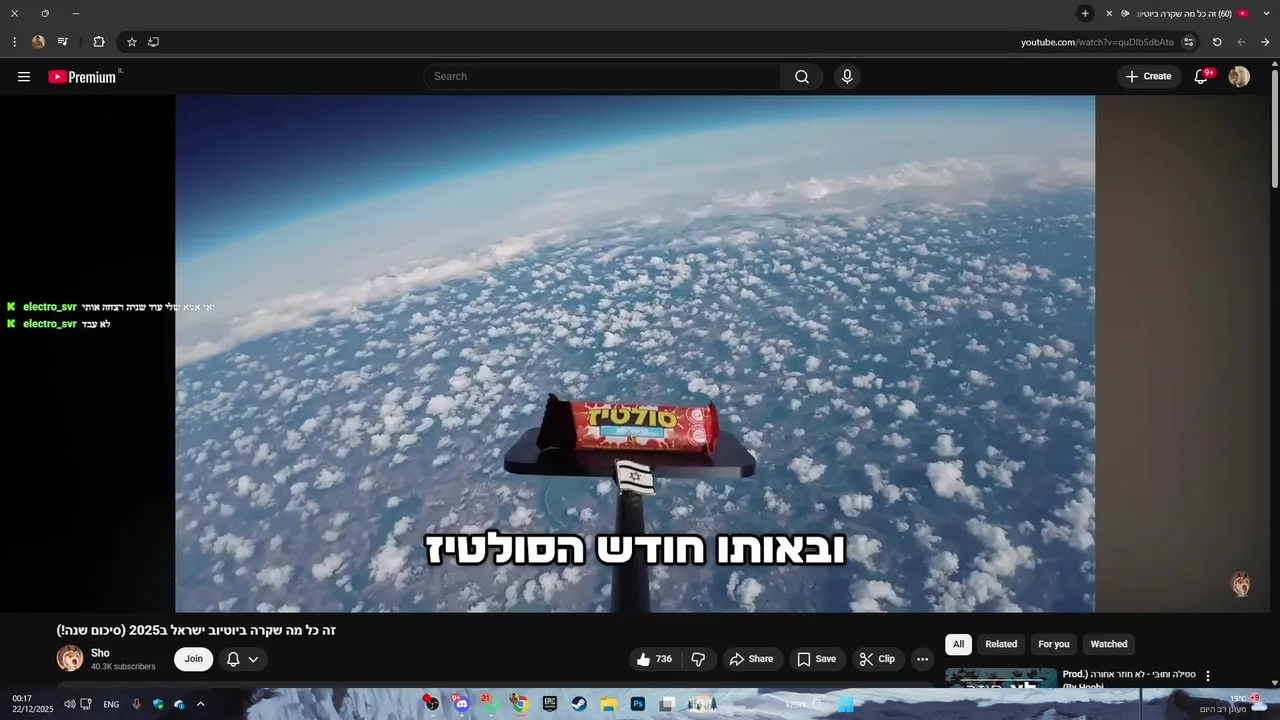Image resolution: width=1280 pixels, height=720 pixels.
Task: Open the browser extensions puzzle icon
Action: (x=98, y=42)
